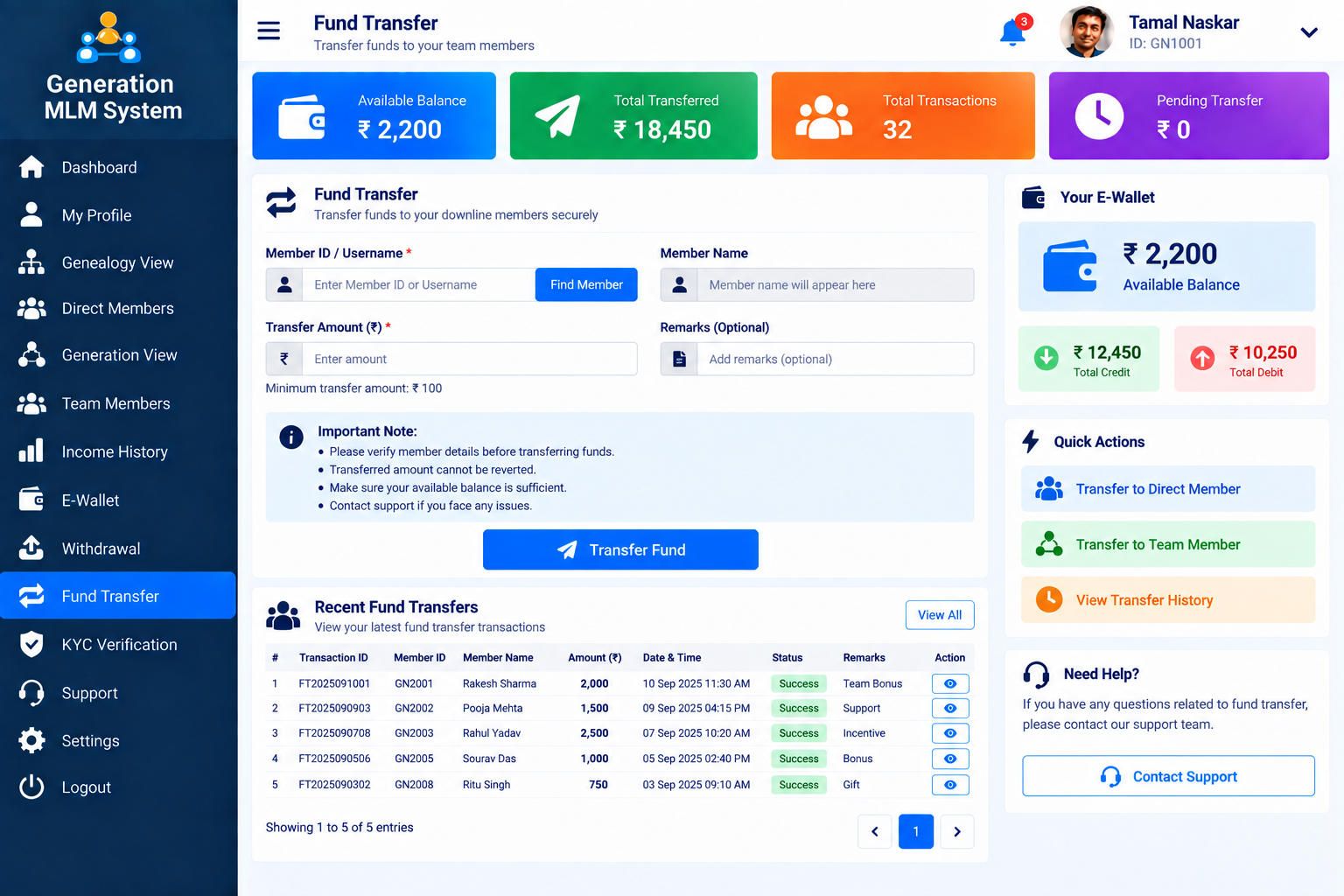Image resolution: width=1344 pixels, height=896 pixels.
Task: Click View All recent transfers button
Action: pos(940,615)
